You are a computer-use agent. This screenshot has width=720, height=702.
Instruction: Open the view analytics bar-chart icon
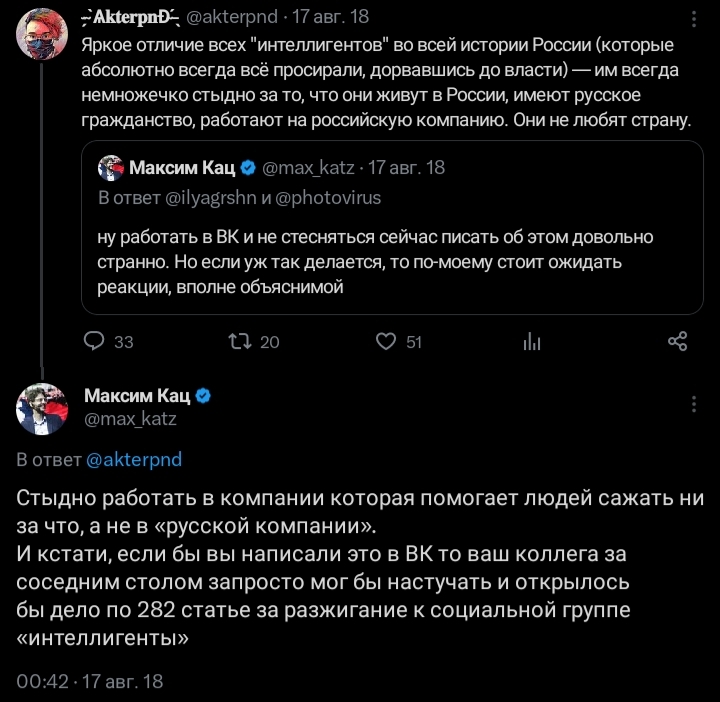(x=531, y=342)
